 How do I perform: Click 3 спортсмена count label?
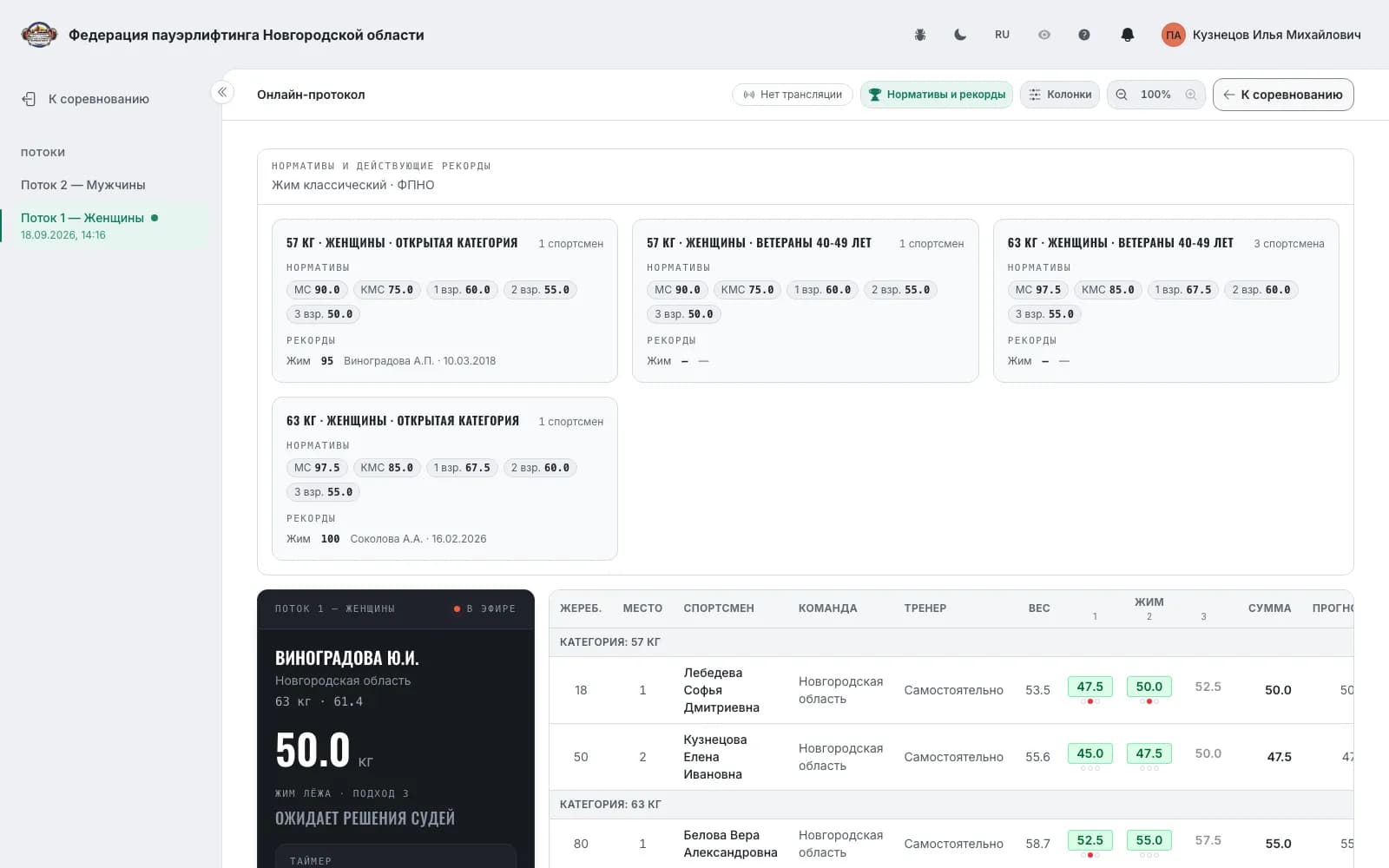[1288, 244]
